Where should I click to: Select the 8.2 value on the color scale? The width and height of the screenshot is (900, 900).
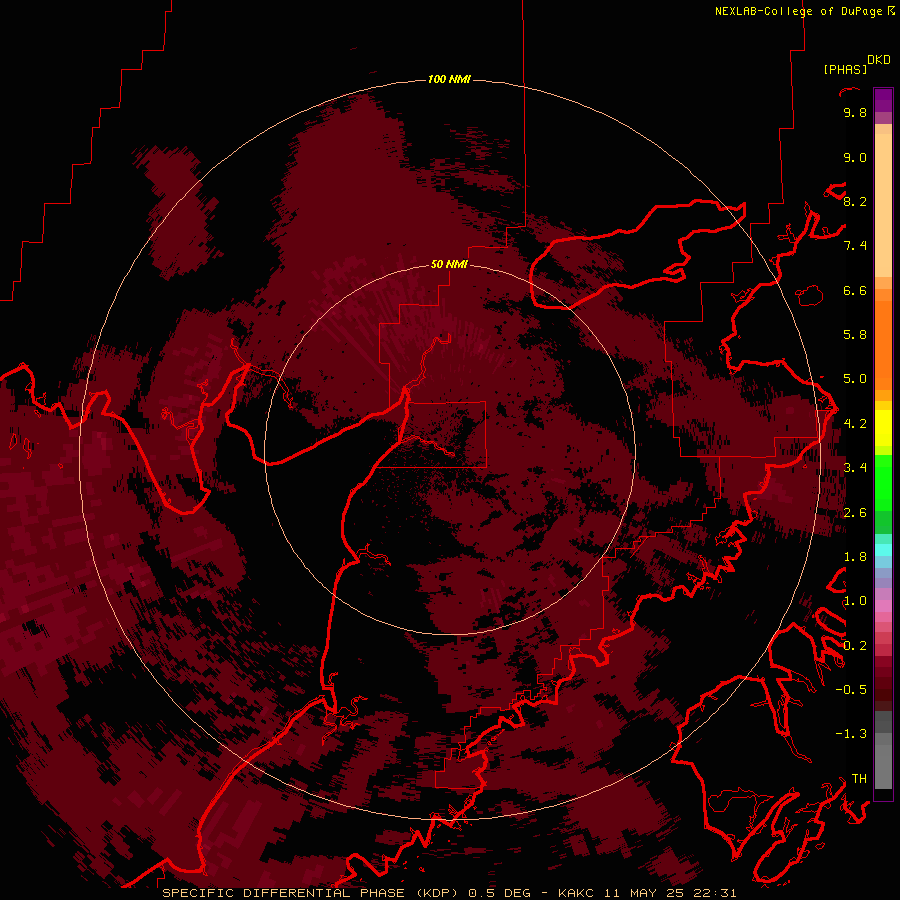(855, 201)
